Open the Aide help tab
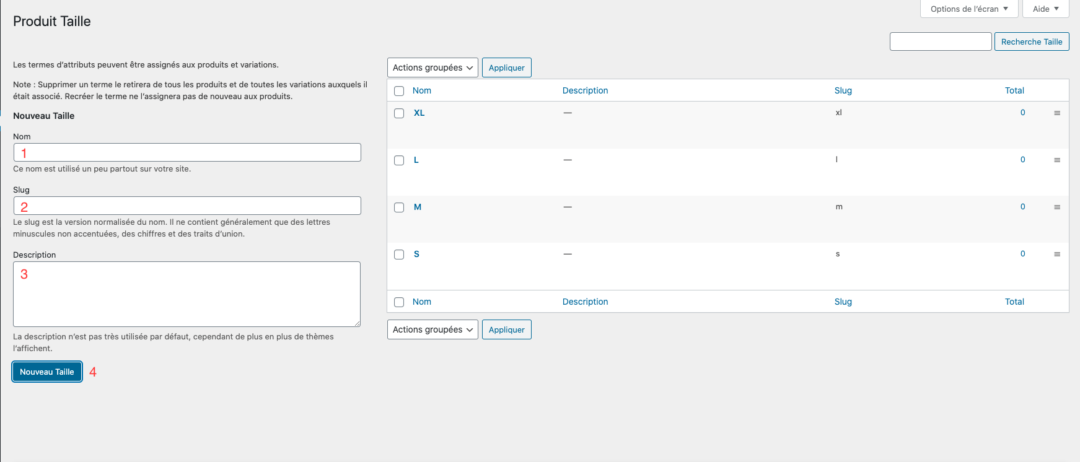 tap(1046, 9)
